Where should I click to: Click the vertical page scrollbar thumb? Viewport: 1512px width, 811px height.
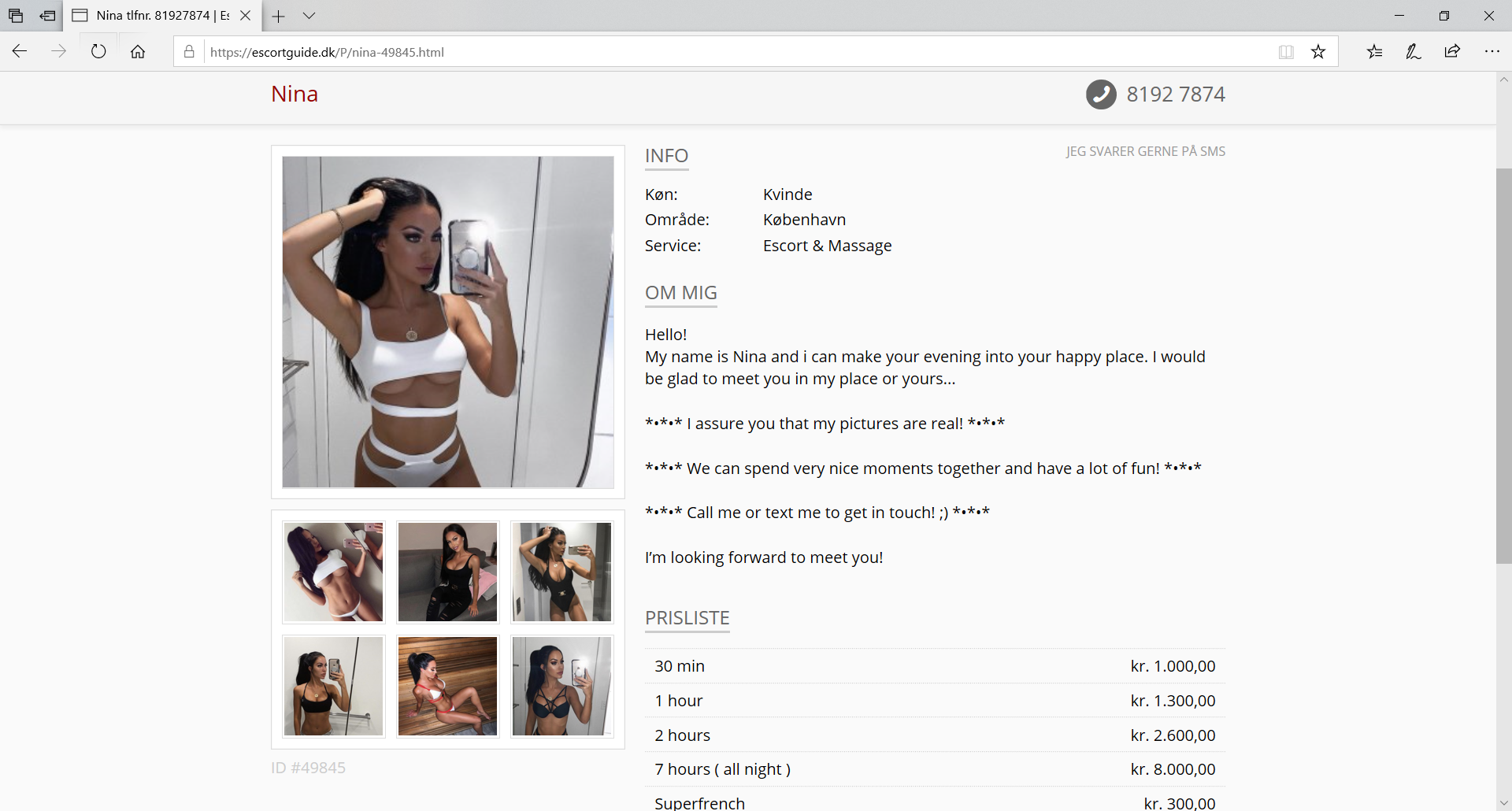coord(1503,365)
